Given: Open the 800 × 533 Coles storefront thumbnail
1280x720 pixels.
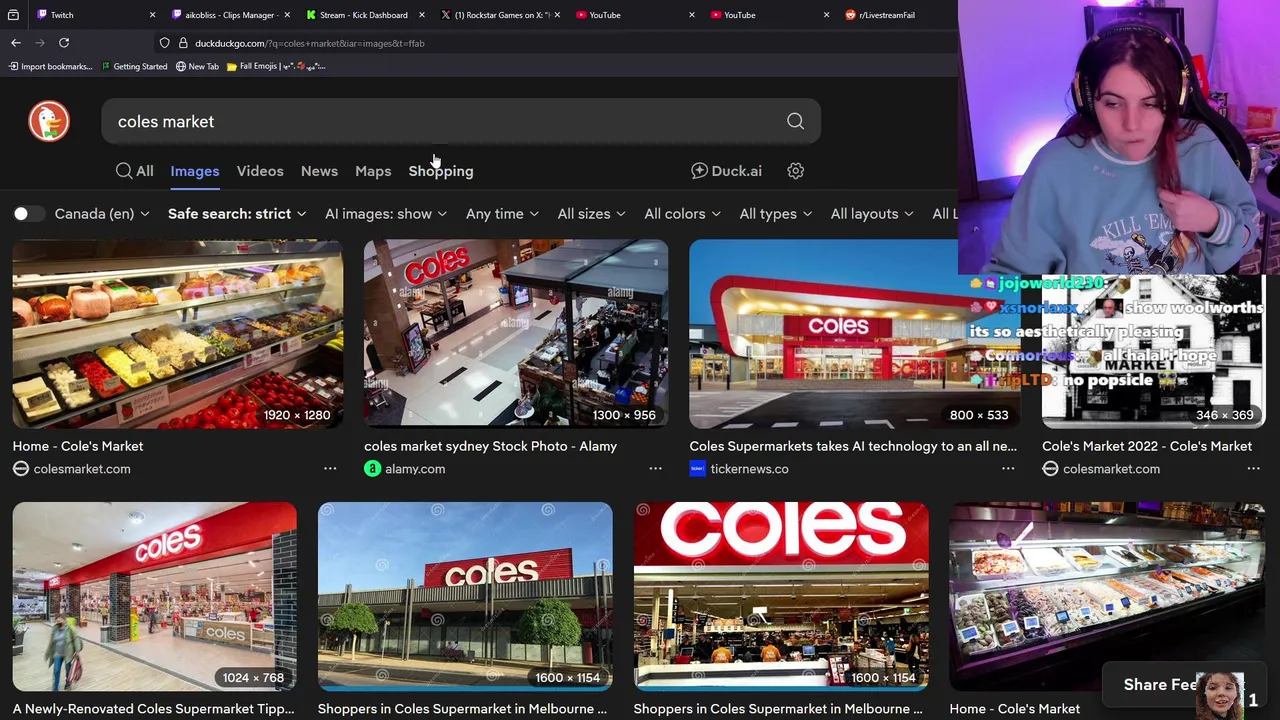Looking at the screenshot, I should click(854, 334).
